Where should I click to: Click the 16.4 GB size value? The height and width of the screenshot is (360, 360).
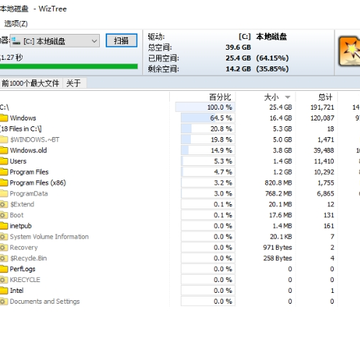click(281, 118)
